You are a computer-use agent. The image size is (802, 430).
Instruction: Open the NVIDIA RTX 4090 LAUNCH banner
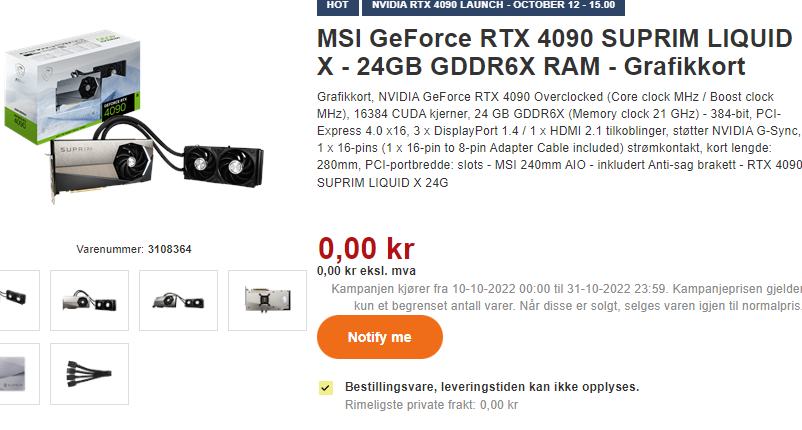493,6
